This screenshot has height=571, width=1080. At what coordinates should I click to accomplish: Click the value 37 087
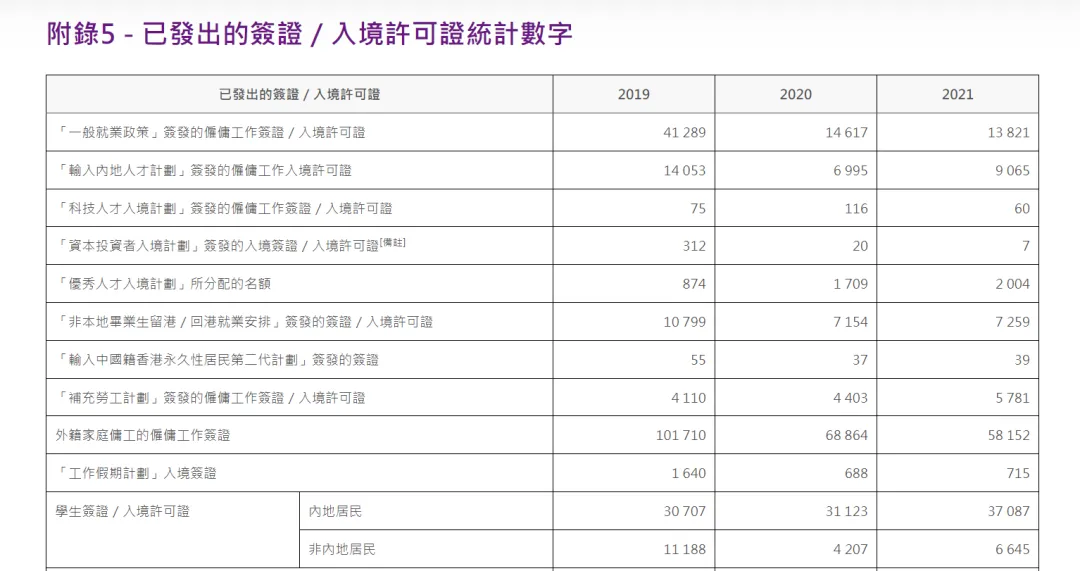coord(1008,511)
